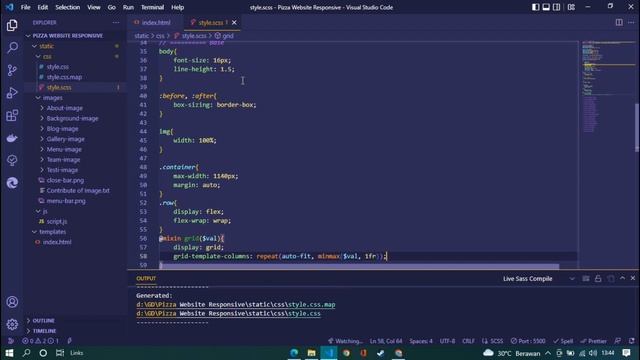Click the editor vertical scrollbar thumb
The width and height of the screenshot is (640, 360).
(637, 128)
